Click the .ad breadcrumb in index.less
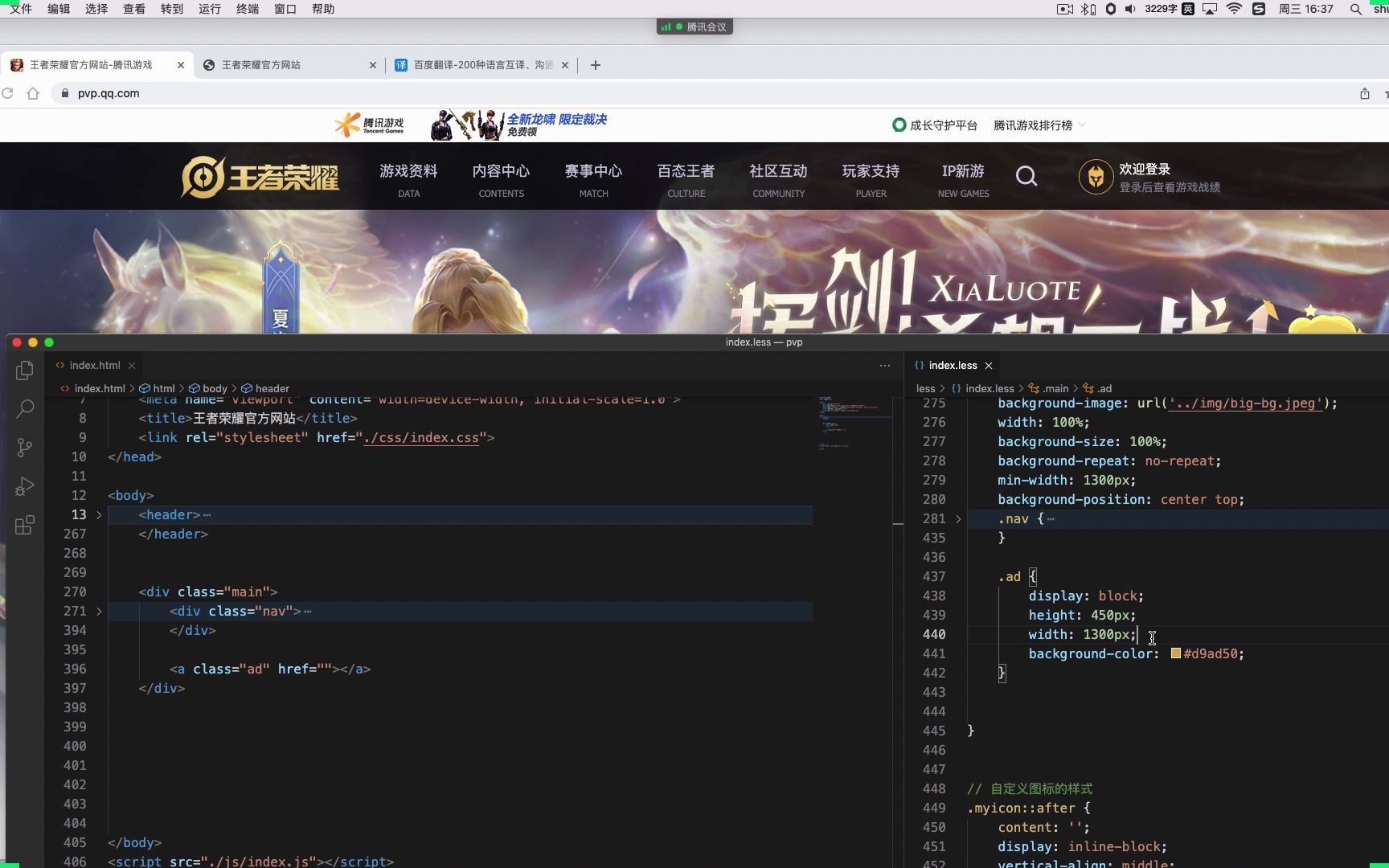 [x=1098, y=388]
